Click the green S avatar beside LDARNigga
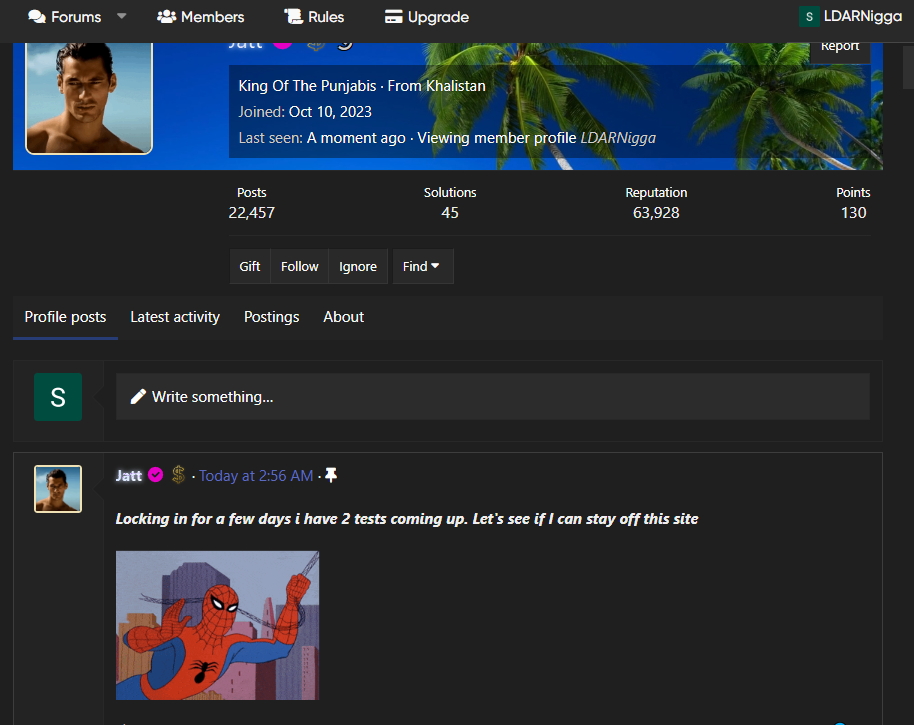 [808, 17]
